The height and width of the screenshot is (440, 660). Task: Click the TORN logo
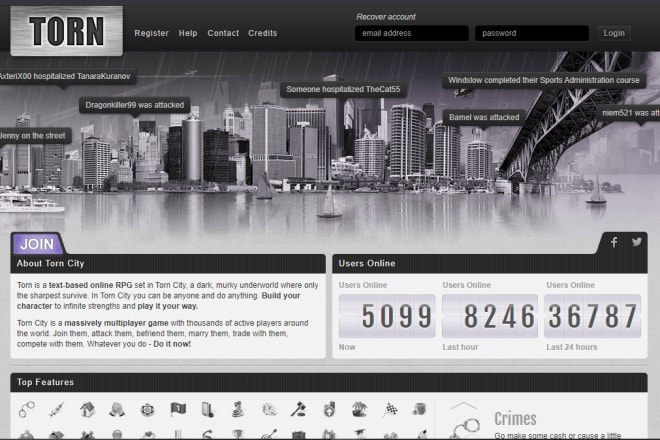coord(67,31)
